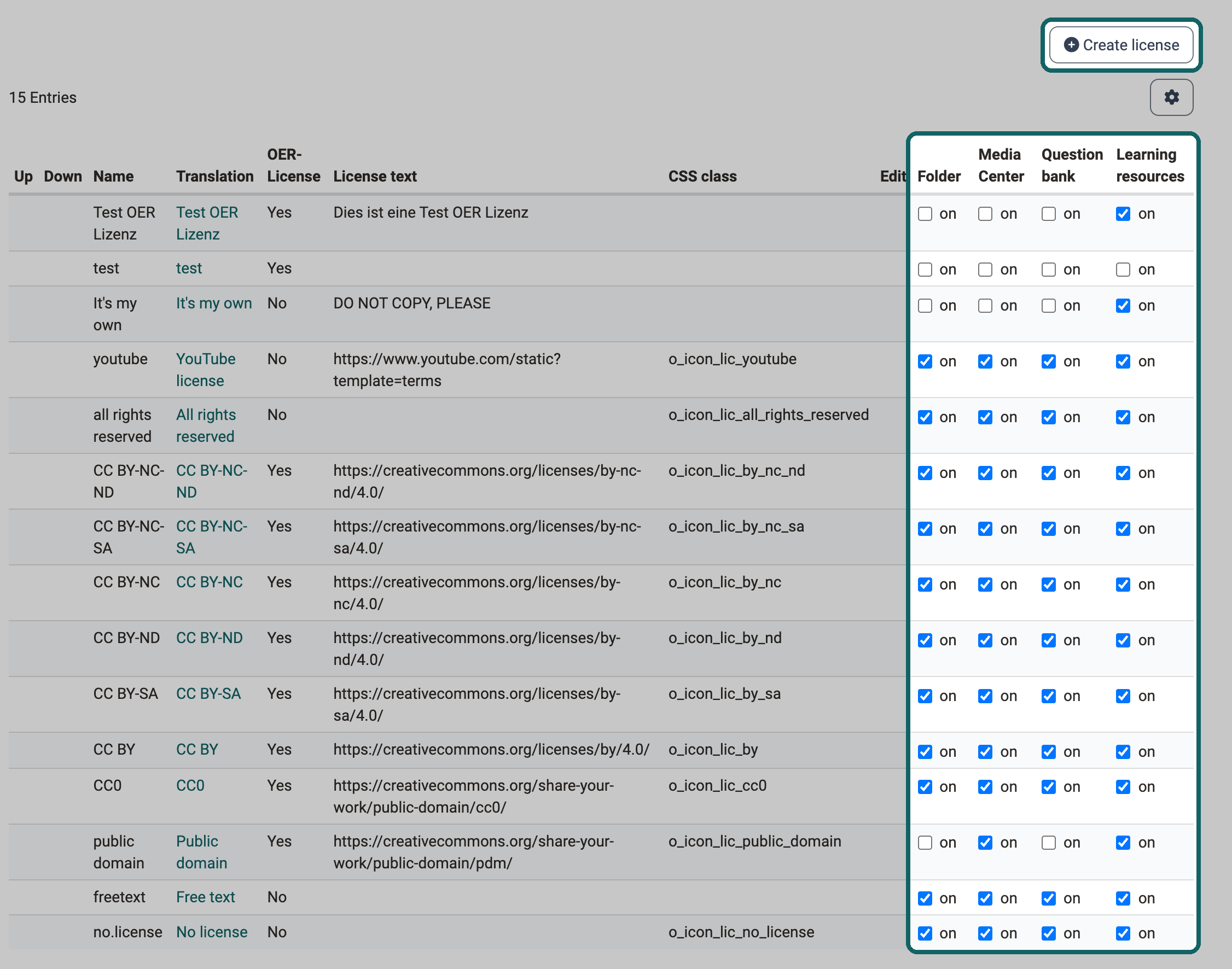Enable Folder for Test OER Lizenz
Viewport: 1232px width, 969px height.
925,214
